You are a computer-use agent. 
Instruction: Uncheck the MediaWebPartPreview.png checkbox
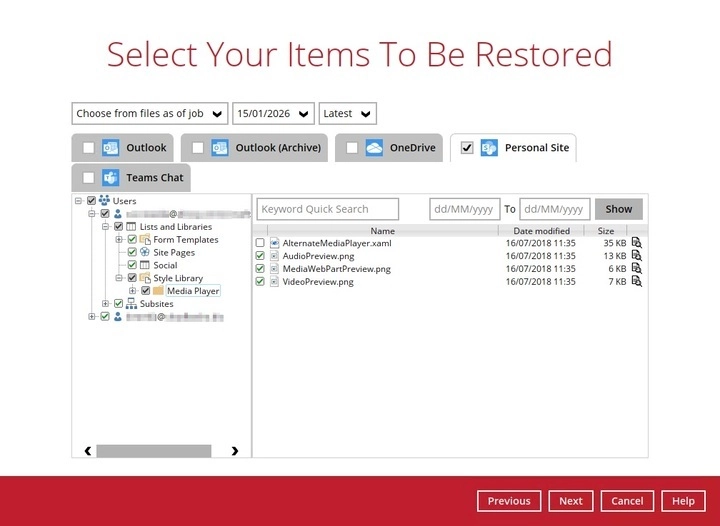(x=260, y=269)
